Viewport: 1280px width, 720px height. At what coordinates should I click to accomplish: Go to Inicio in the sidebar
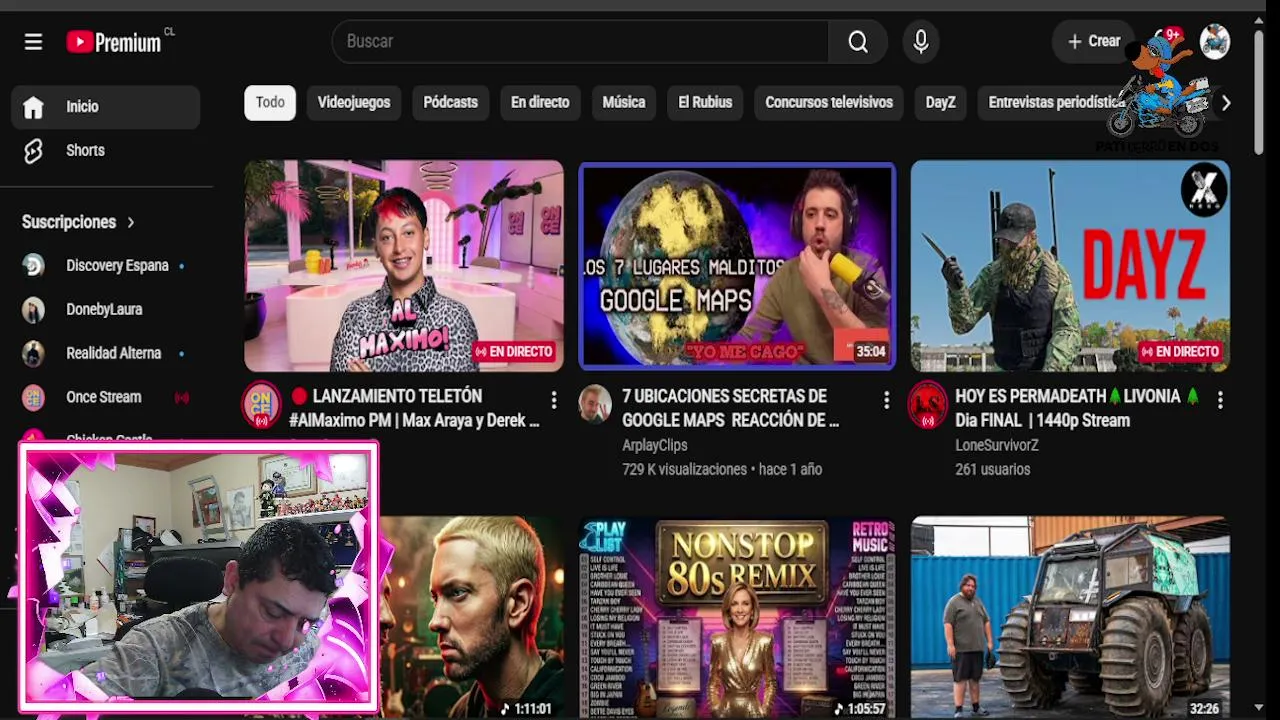click(x=106, y=107)
